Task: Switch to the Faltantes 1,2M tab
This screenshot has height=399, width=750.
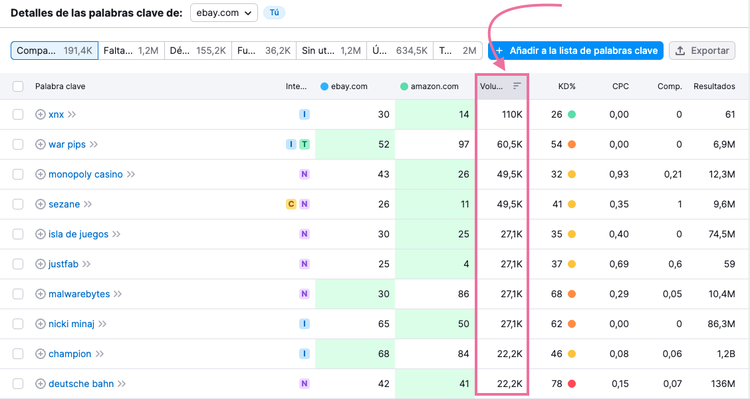Action: click(131, 50)
